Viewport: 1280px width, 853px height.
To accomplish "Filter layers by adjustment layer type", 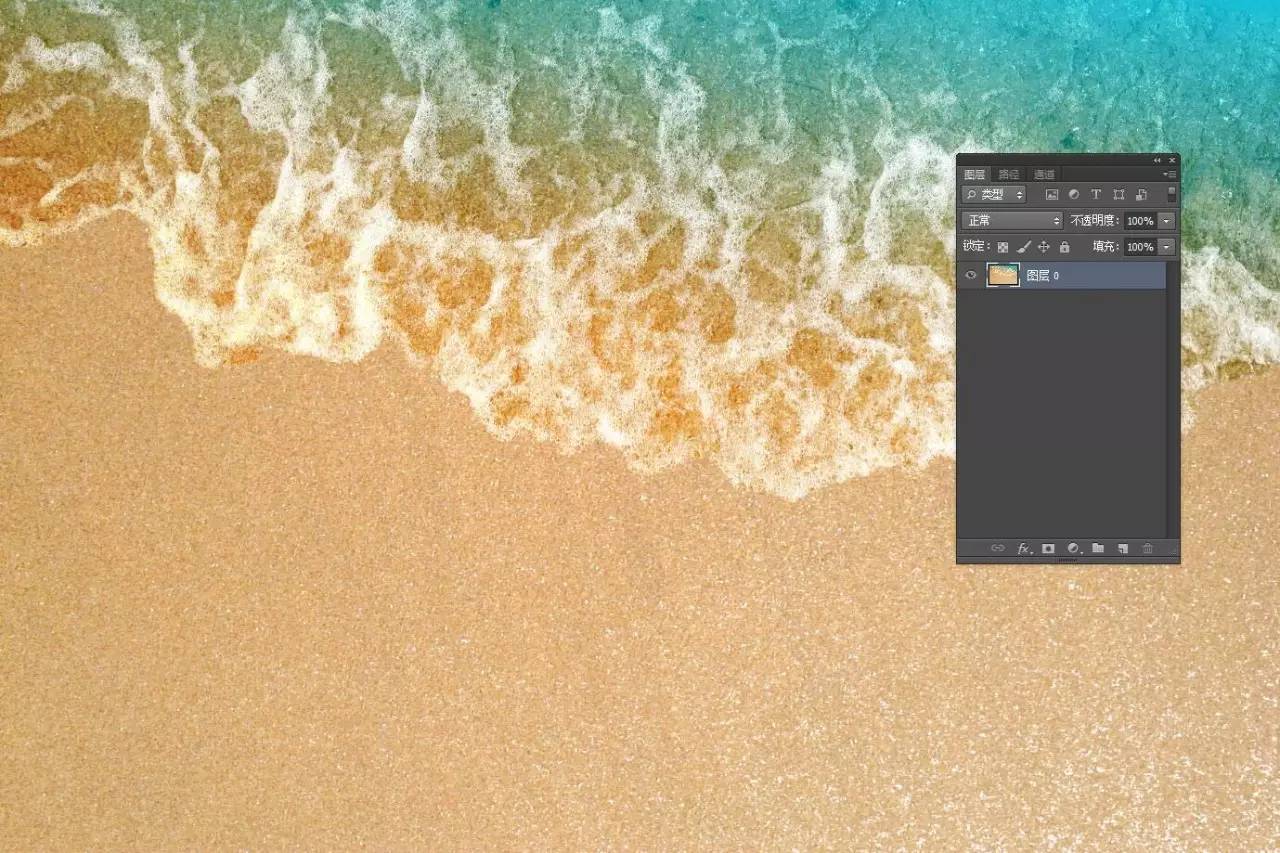I will [1074, 195].
